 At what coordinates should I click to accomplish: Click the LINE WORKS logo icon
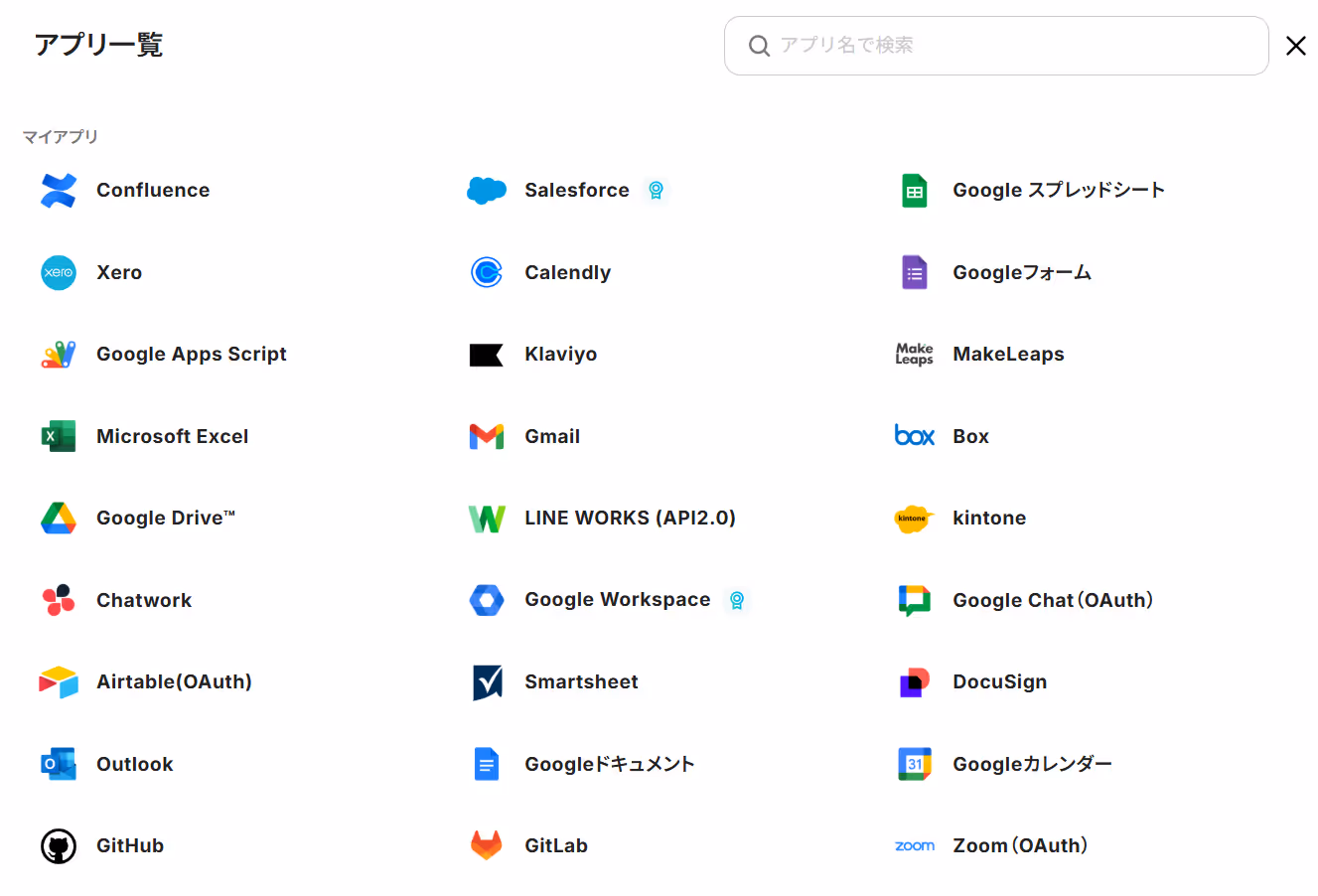487,519
